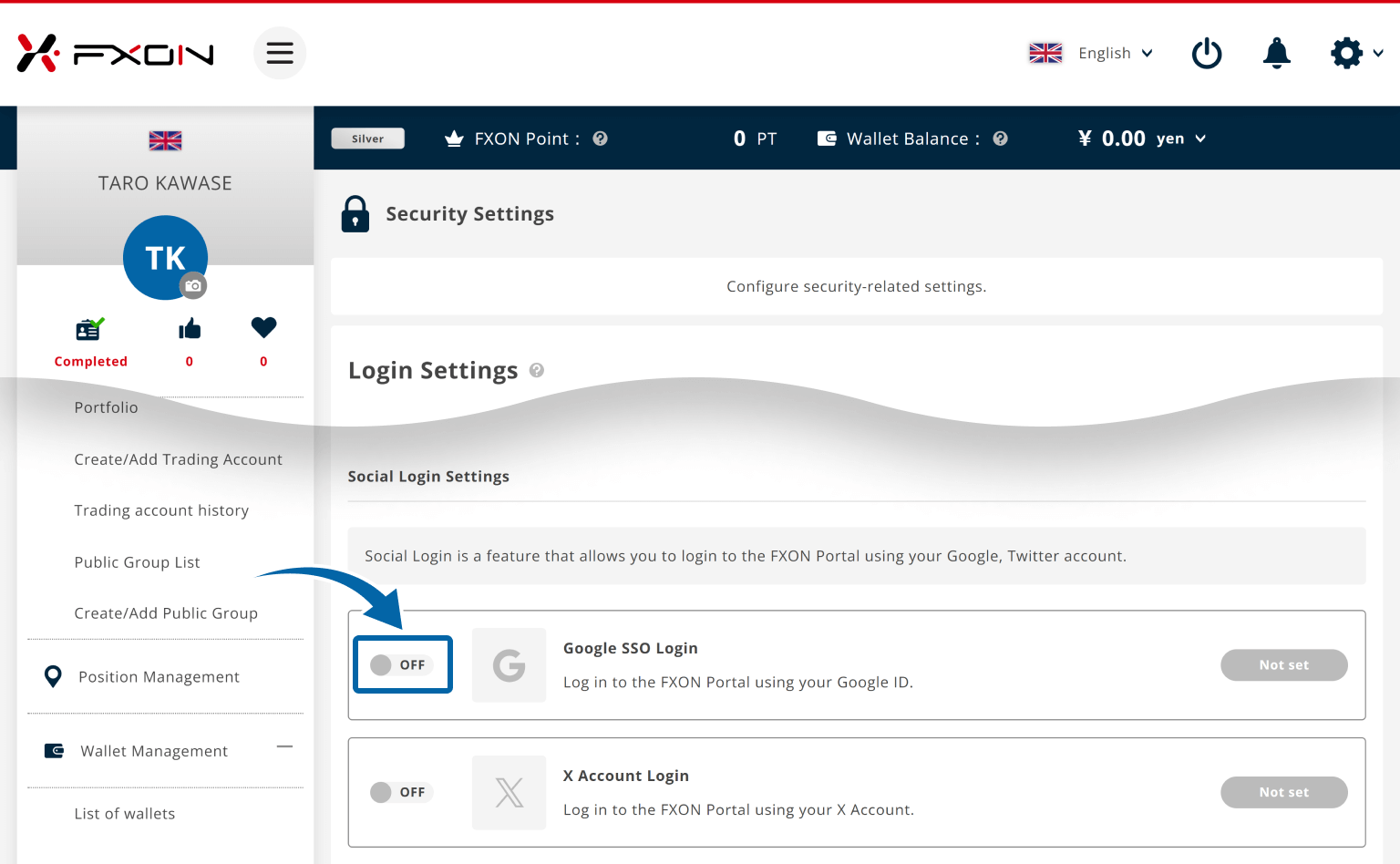Expand the yen currency dropdown
This screenshot has height=864, width=1400.
pyautogui.click(x=1181, y=139)
